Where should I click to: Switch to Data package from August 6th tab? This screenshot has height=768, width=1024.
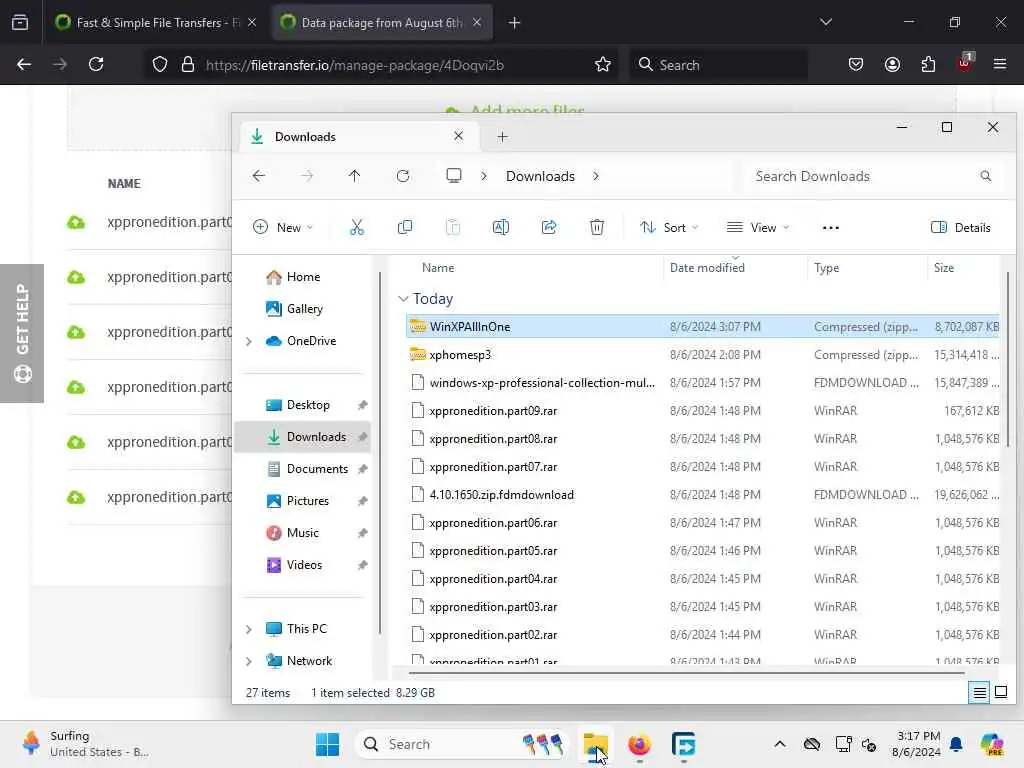point(382,22)
